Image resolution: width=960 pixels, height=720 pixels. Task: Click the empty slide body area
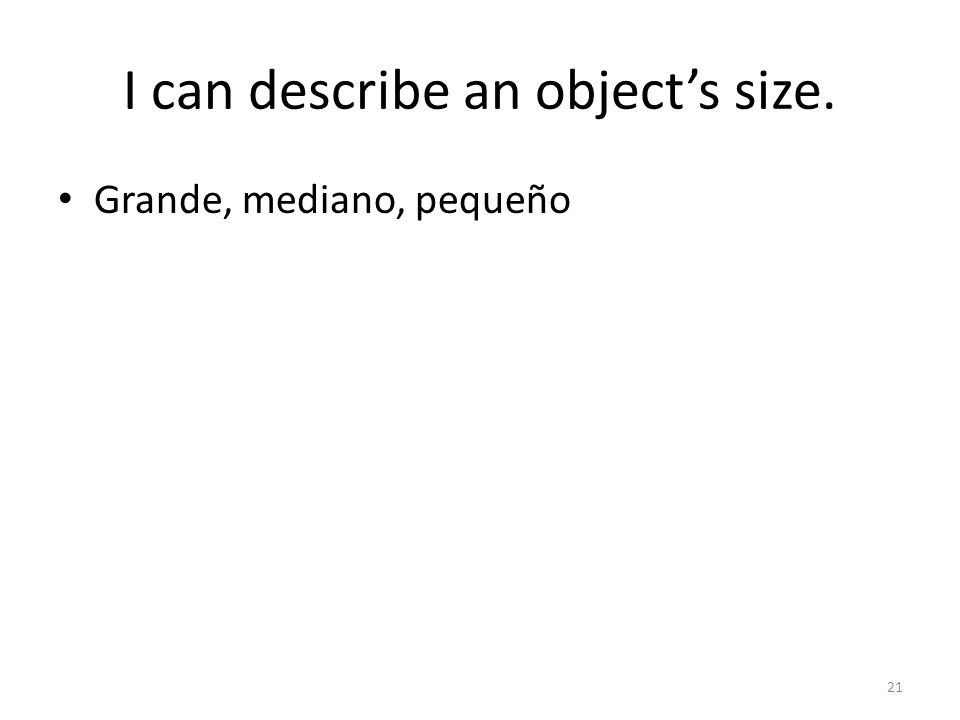pyautogui.click(x=479, y=447)
